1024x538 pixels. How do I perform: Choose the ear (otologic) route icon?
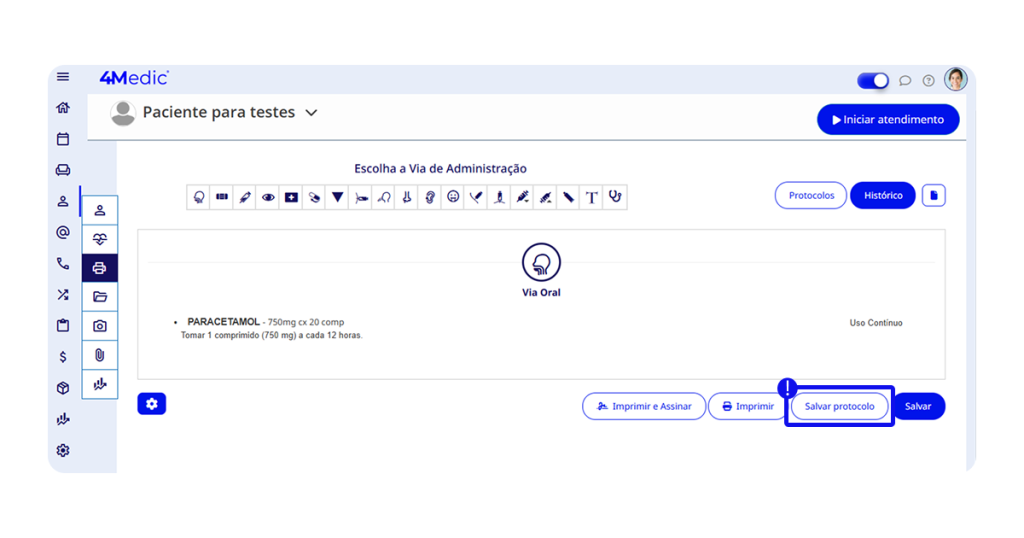click(x=430, y=197)
